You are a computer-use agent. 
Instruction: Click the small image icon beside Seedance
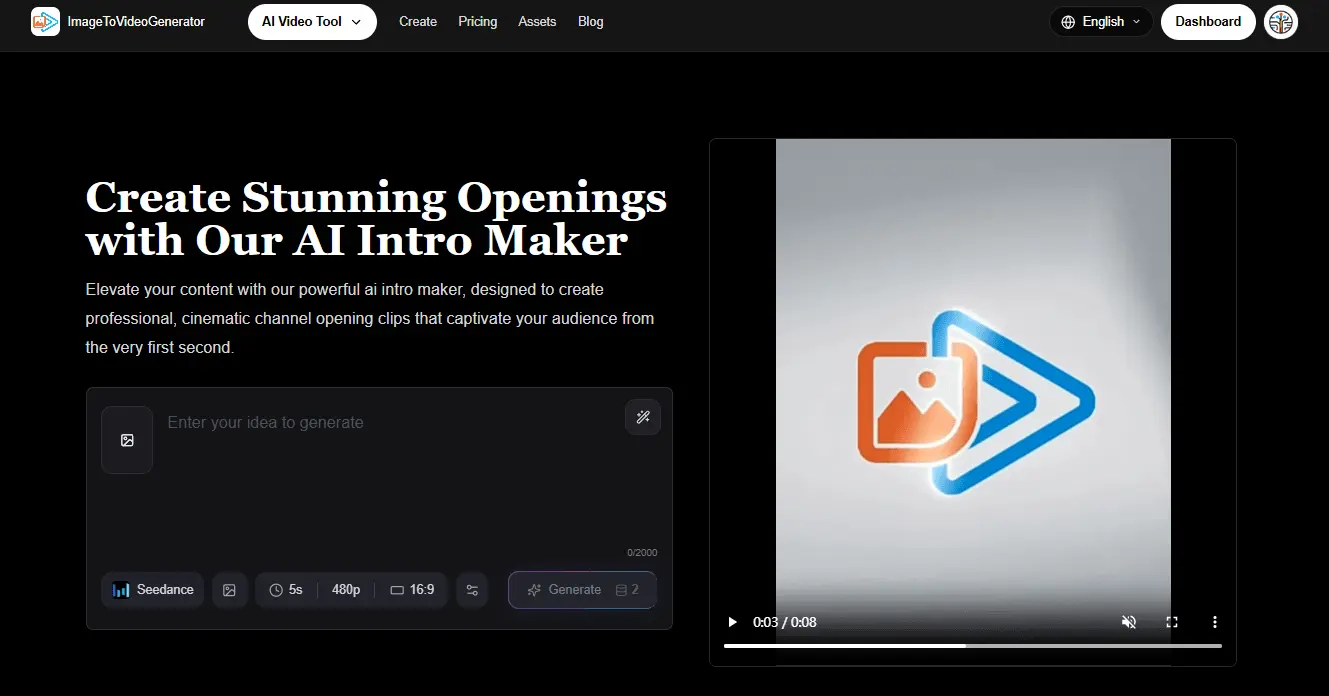[229, 590]
